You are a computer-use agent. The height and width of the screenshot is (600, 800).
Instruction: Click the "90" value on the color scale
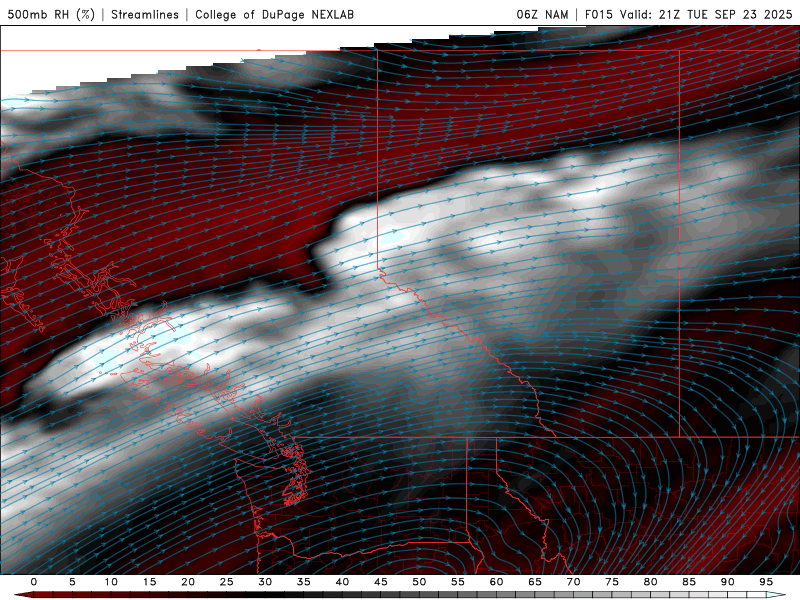coord(727,582)
